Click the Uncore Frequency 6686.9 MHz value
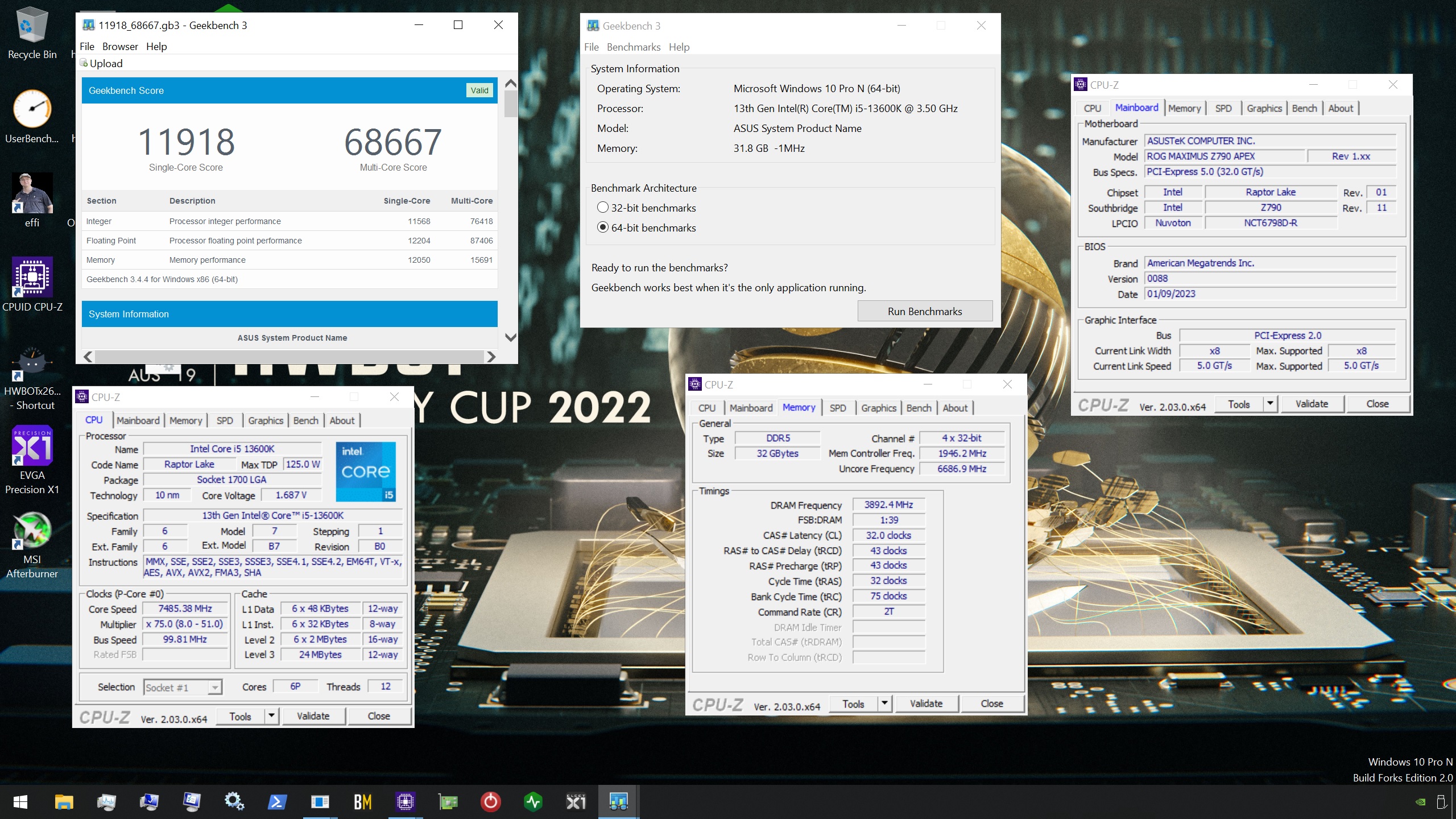 (962, 469)
